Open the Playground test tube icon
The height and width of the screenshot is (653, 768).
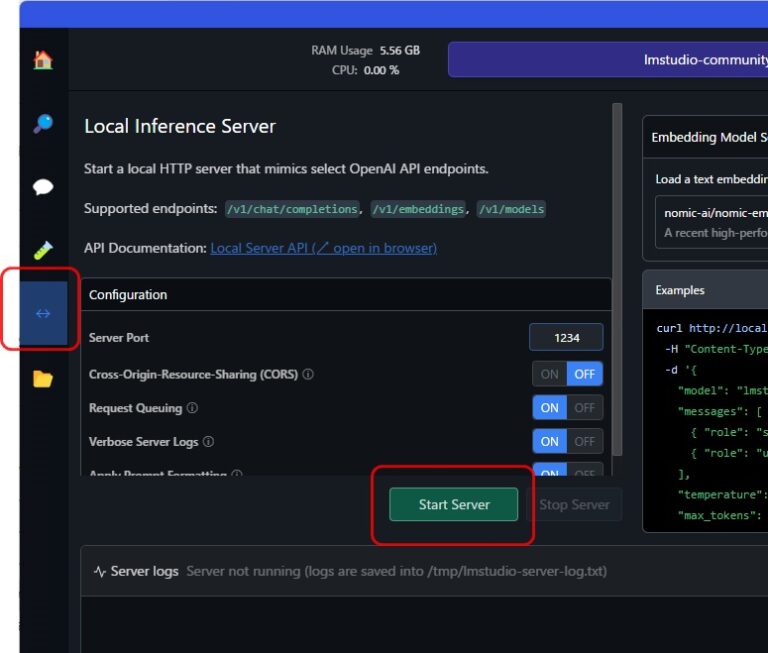pos(43,250)
